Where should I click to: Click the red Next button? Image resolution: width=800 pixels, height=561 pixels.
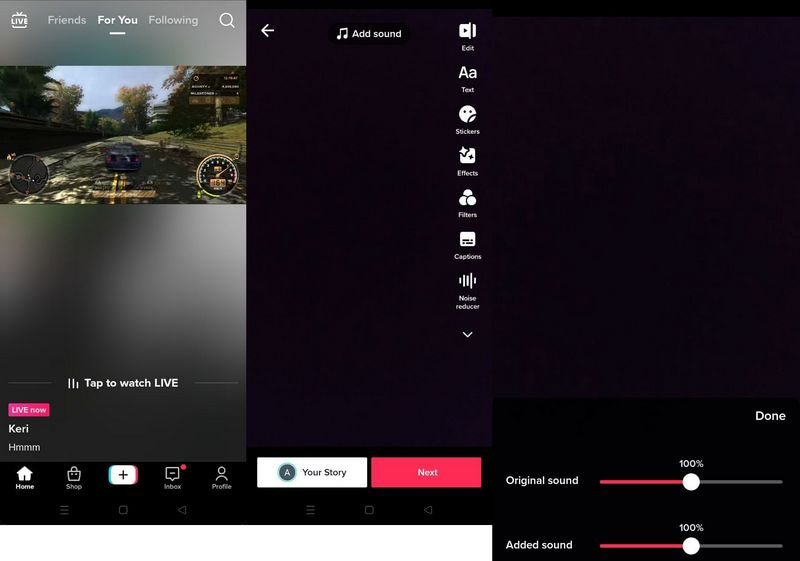(426, 472)
